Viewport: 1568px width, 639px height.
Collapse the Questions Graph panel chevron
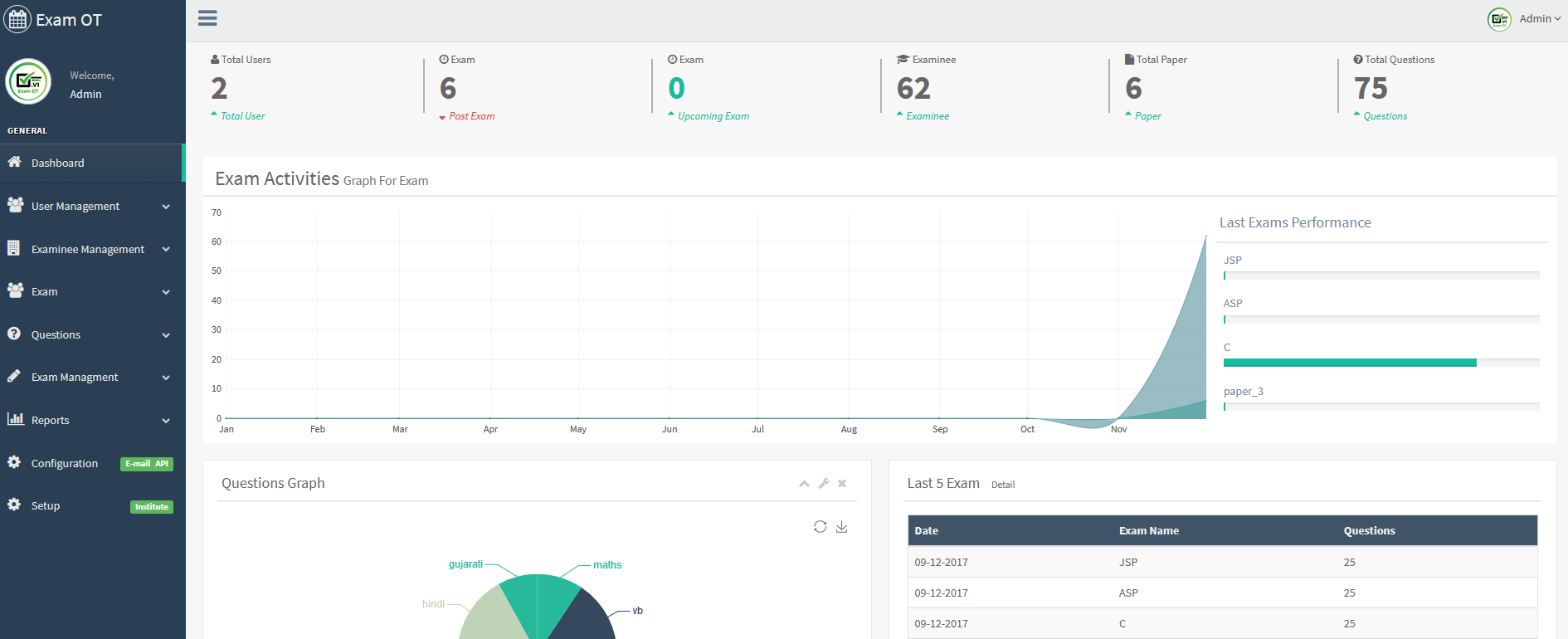tap(804, 484)
